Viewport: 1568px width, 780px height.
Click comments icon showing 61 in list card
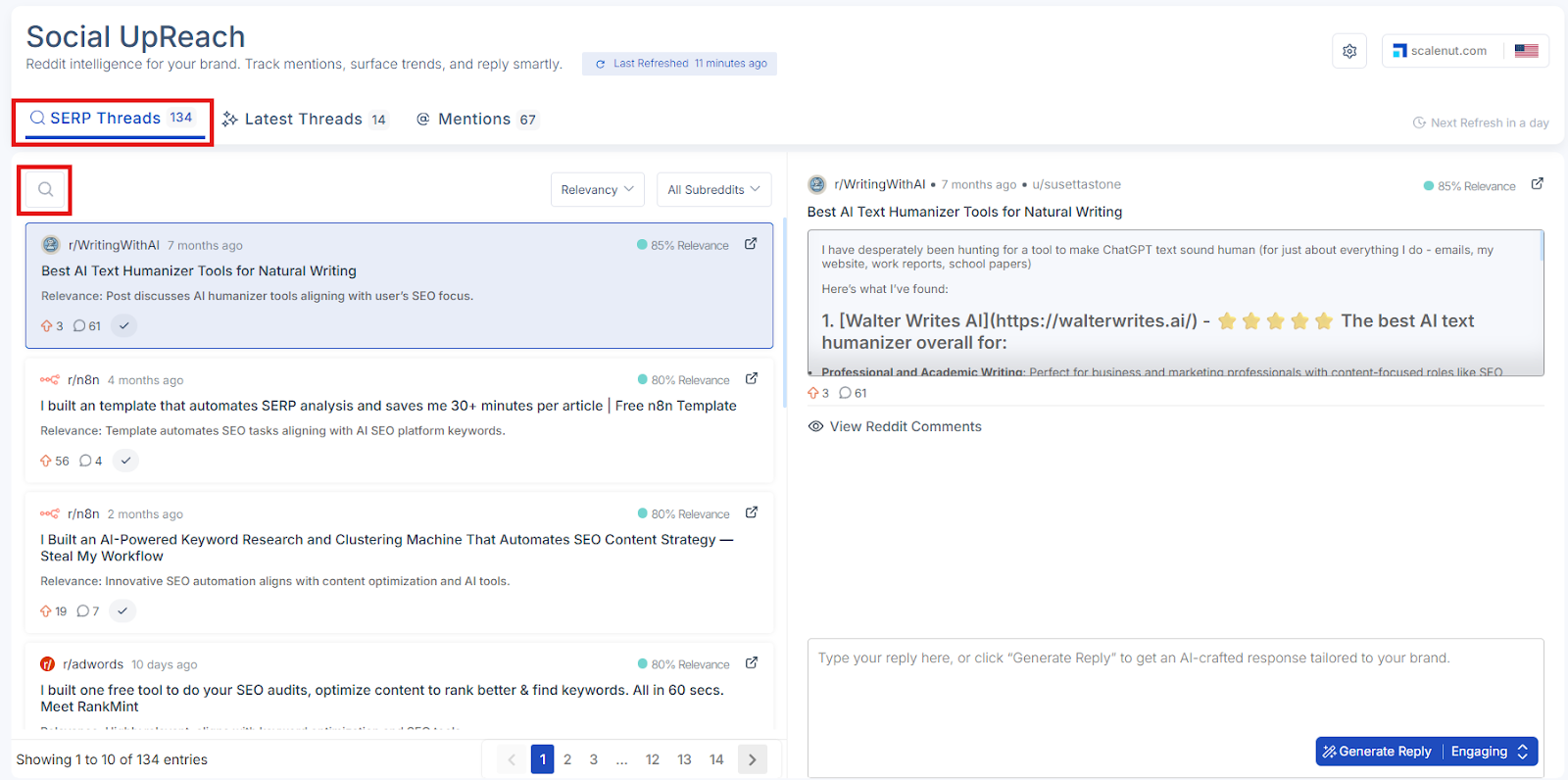click(79, 326)
